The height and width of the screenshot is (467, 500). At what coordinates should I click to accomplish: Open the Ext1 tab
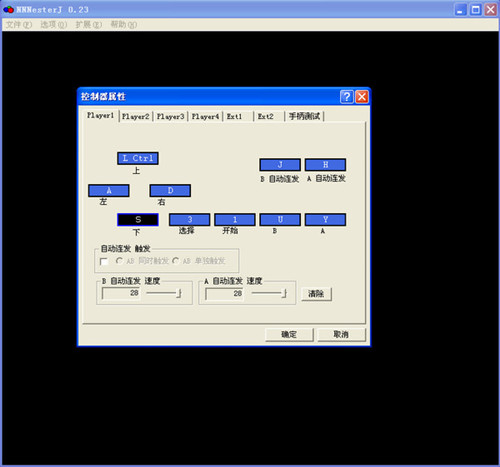click(234, 116)
